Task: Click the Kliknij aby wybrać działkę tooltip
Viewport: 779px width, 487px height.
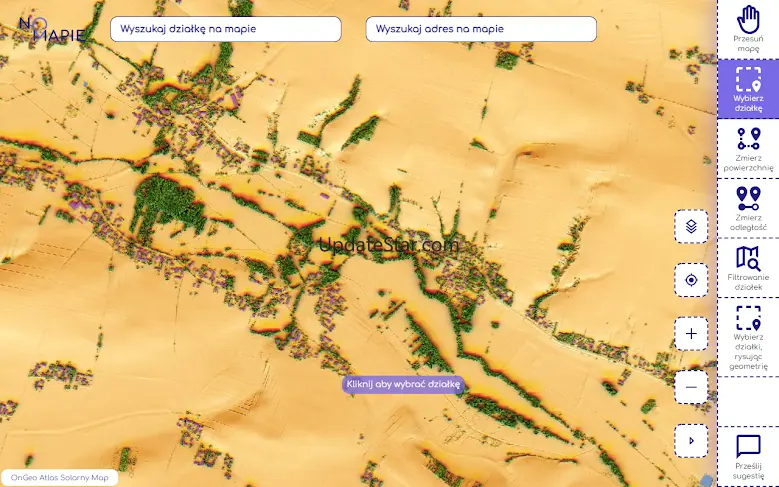Action: [x=403, y=384]
